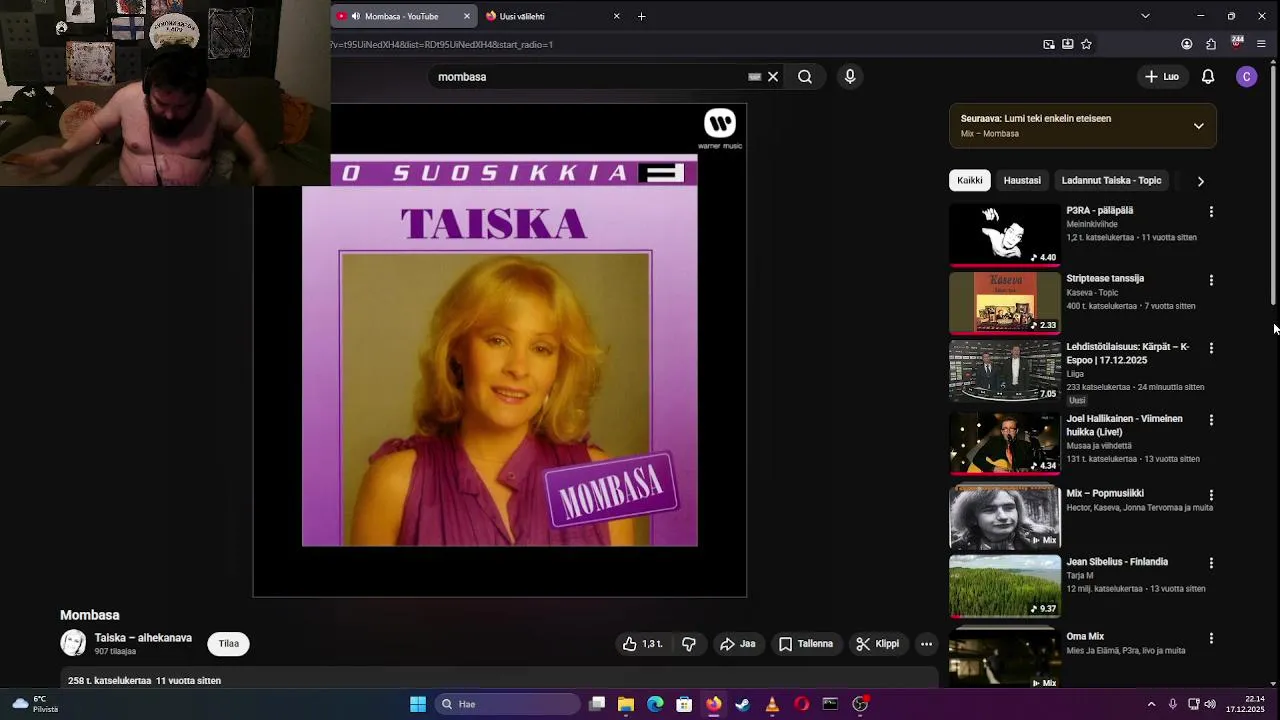The width and height of the screenshot is (1280, 720).
Task: Click the YouTube search input field
Action: tap(590, 77)
